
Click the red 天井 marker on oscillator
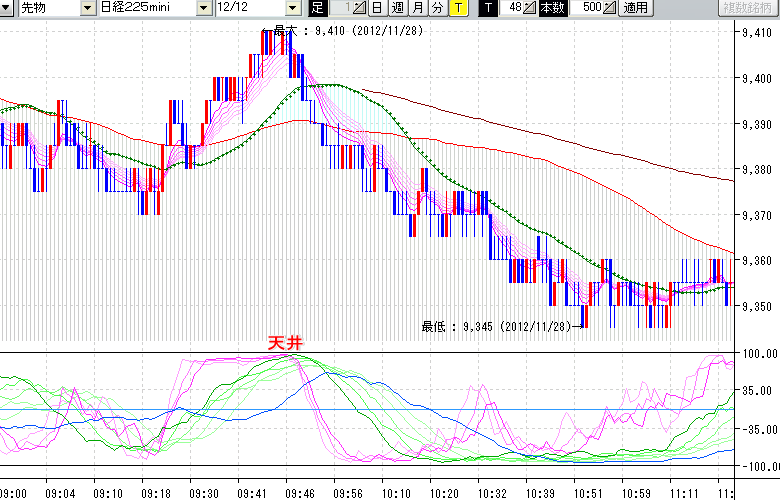coord(285,342)
